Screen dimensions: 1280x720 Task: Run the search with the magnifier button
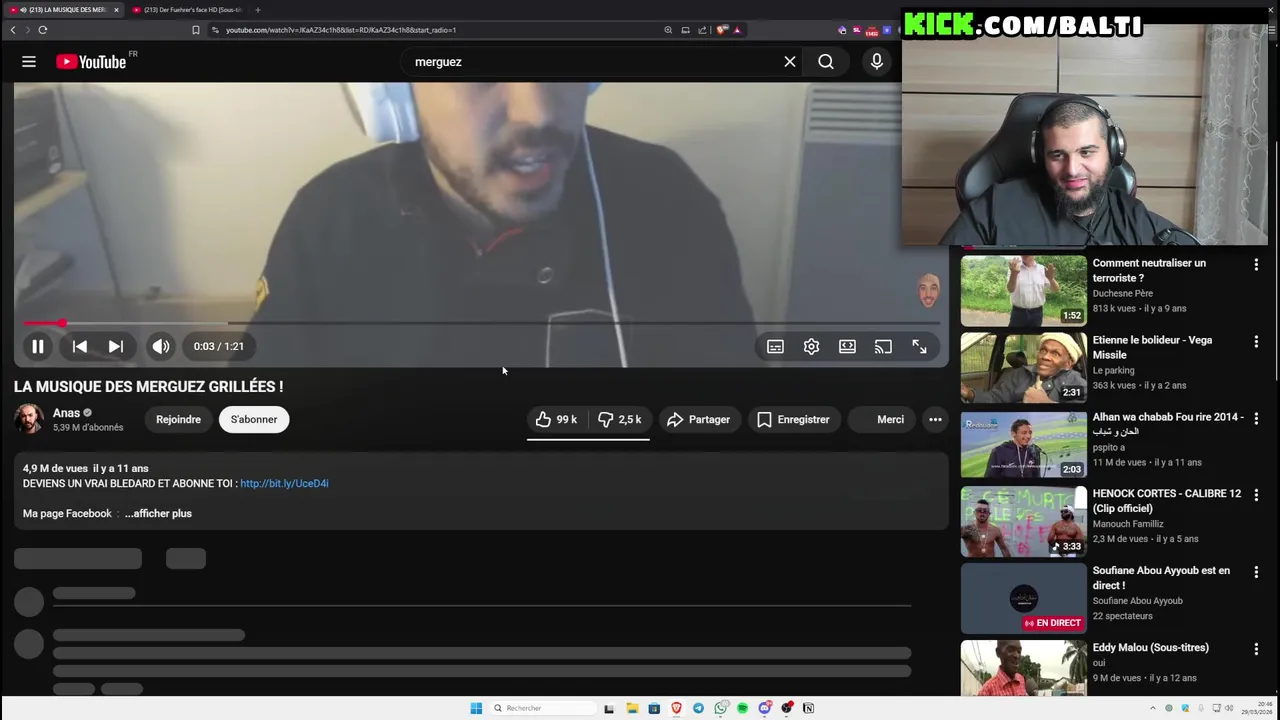[826, 62]
